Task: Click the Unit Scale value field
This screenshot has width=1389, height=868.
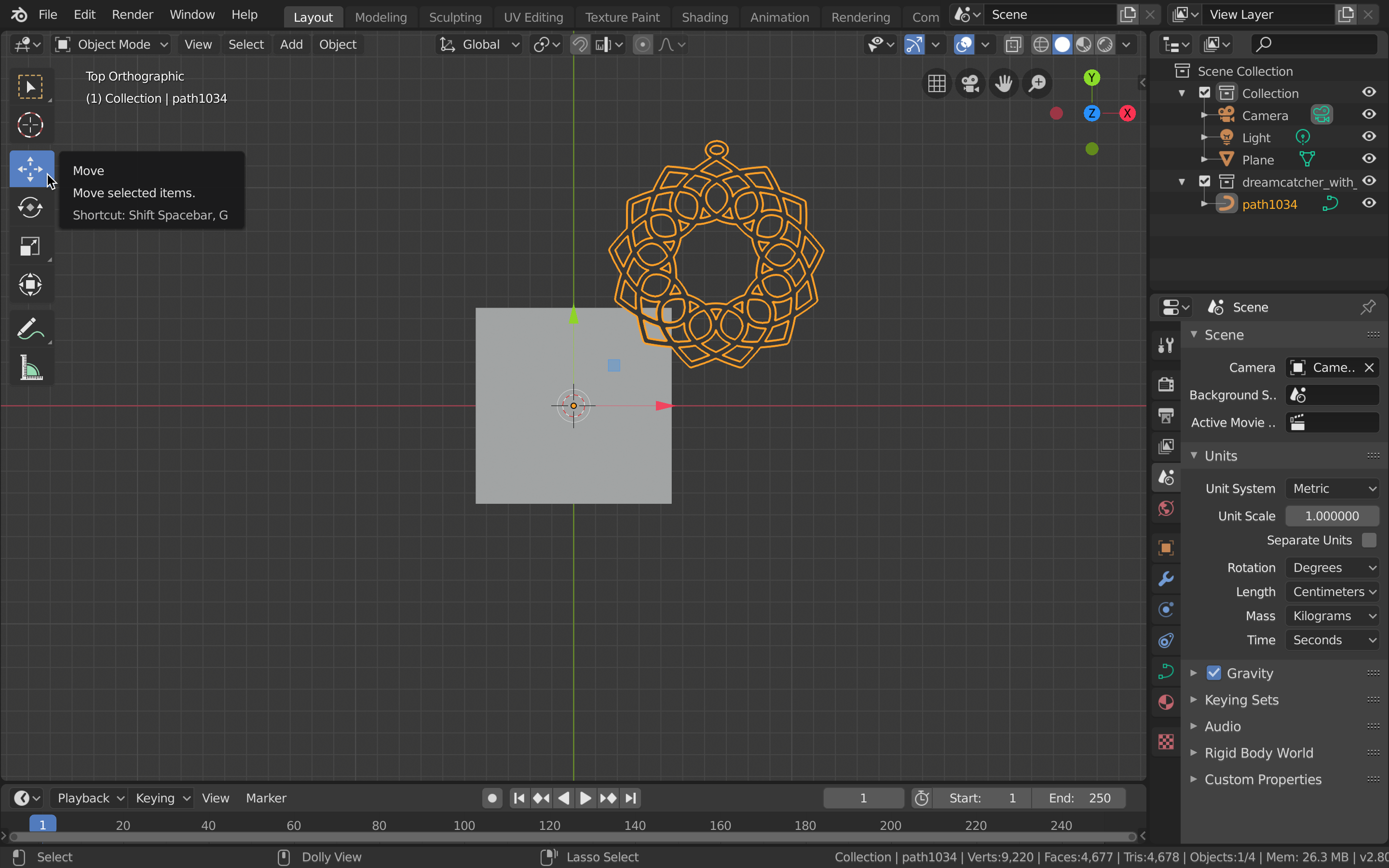Action: [1332, 516]
